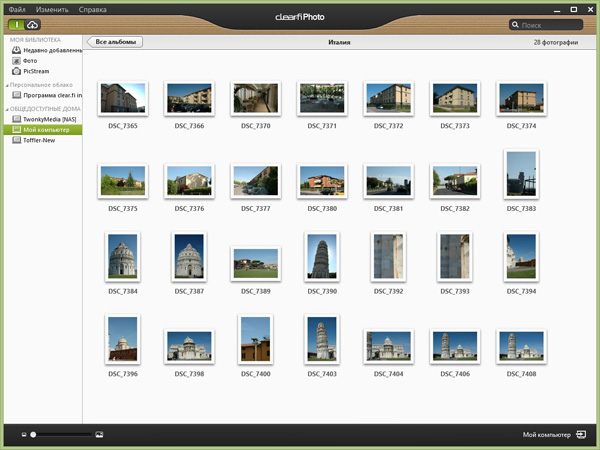Select the DSC_7390 Pisa tower thumbnail
This screenshot has width=600, height=450.
[322, 256]
